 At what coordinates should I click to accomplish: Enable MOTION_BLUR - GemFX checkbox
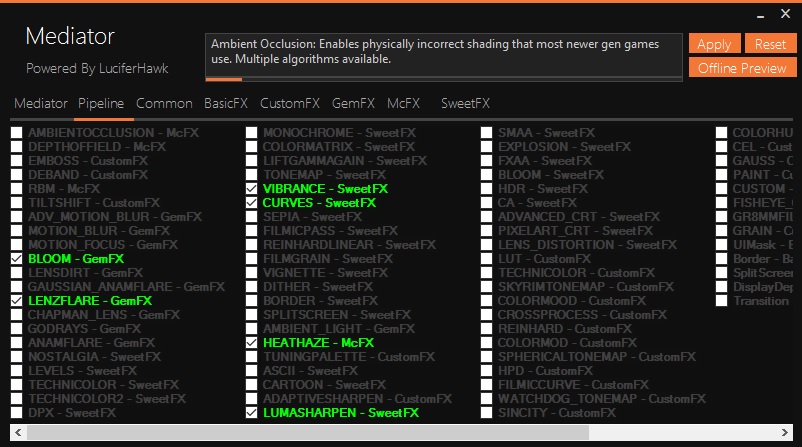tap(17, 231)
